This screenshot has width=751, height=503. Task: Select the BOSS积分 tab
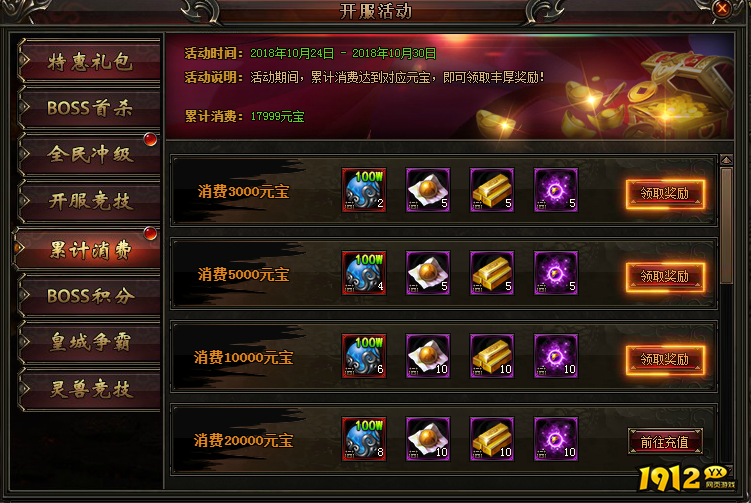tap(89, 296)
